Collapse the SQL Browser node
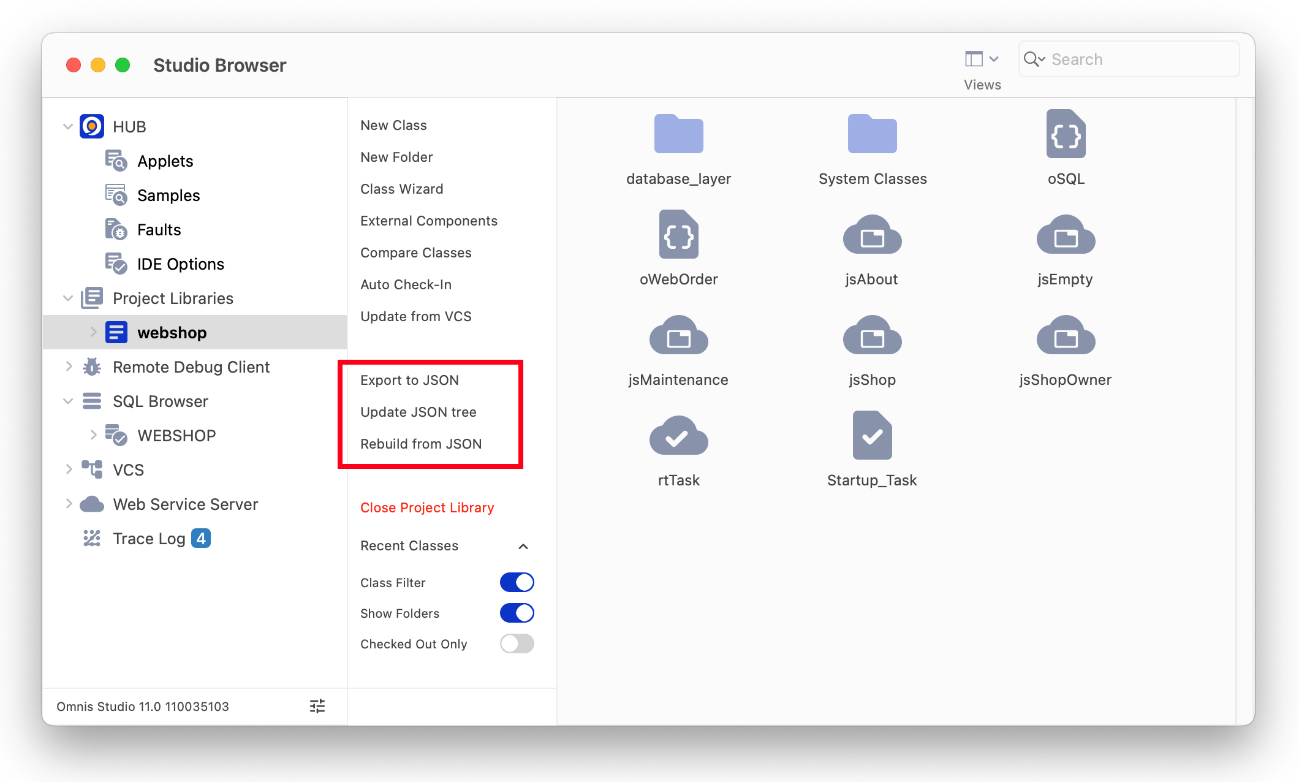The width and height of the screenshot is (1299, 782). 68,401
